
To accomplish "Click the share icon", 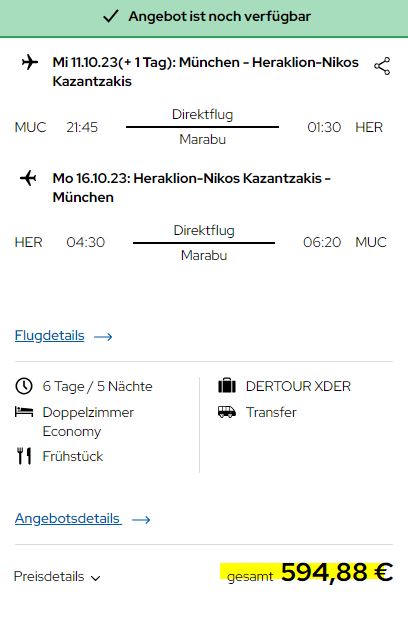I will (x=382, y=66).
